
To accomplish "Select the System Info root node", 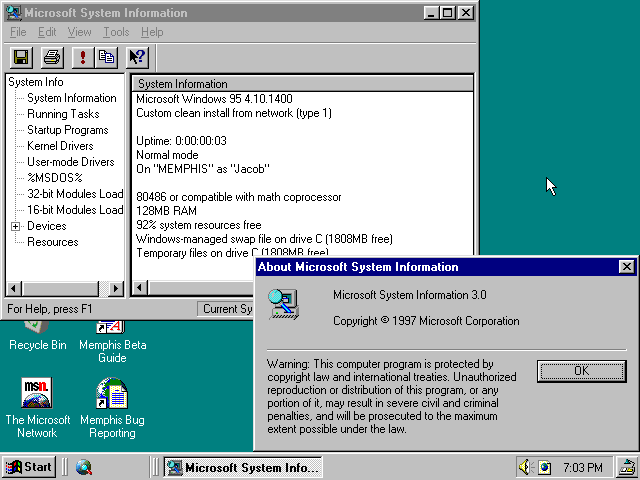I will click(x=36, y=82).
